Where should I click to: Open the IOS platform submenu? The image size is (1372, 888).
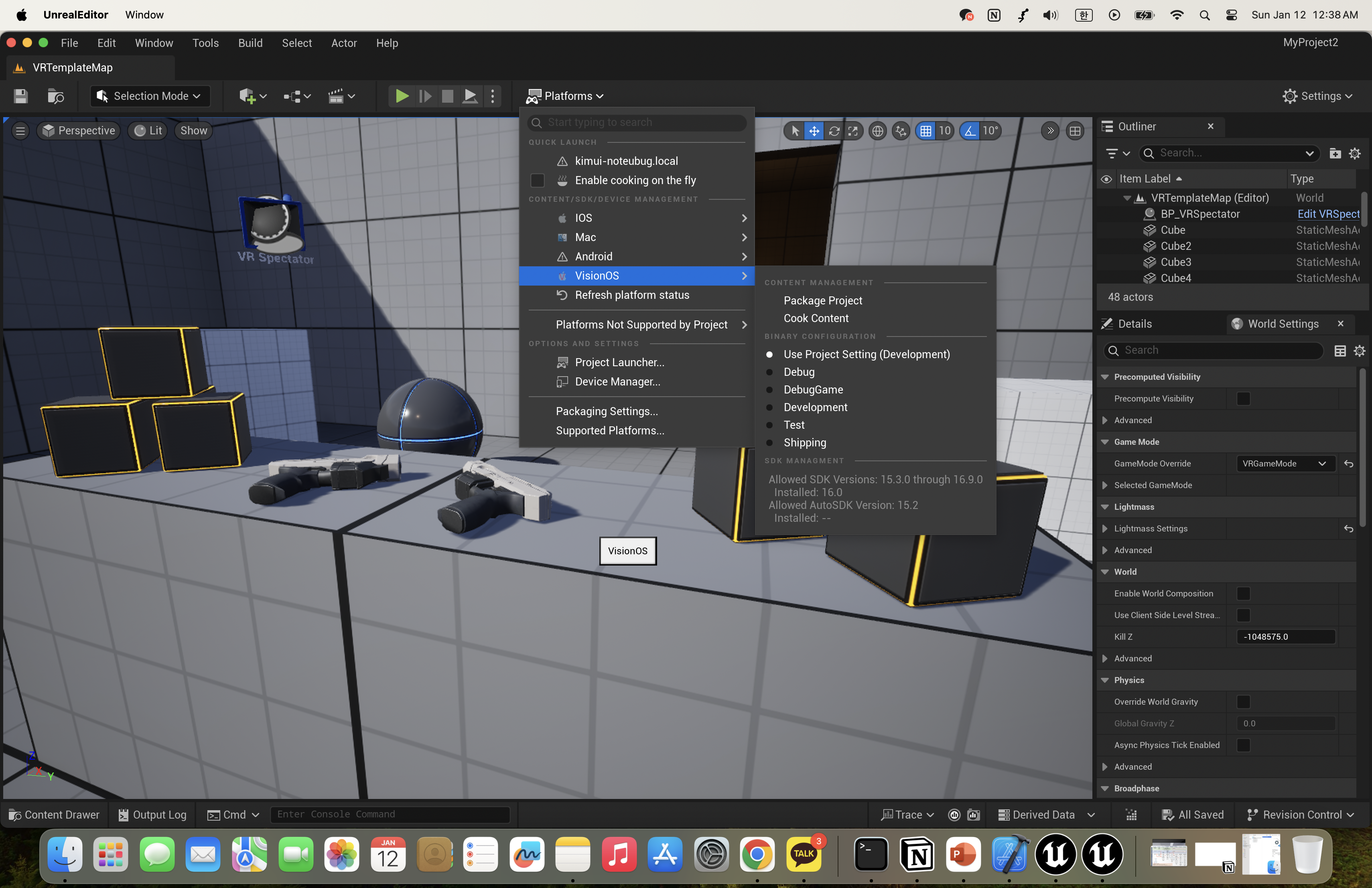(636, 219)
